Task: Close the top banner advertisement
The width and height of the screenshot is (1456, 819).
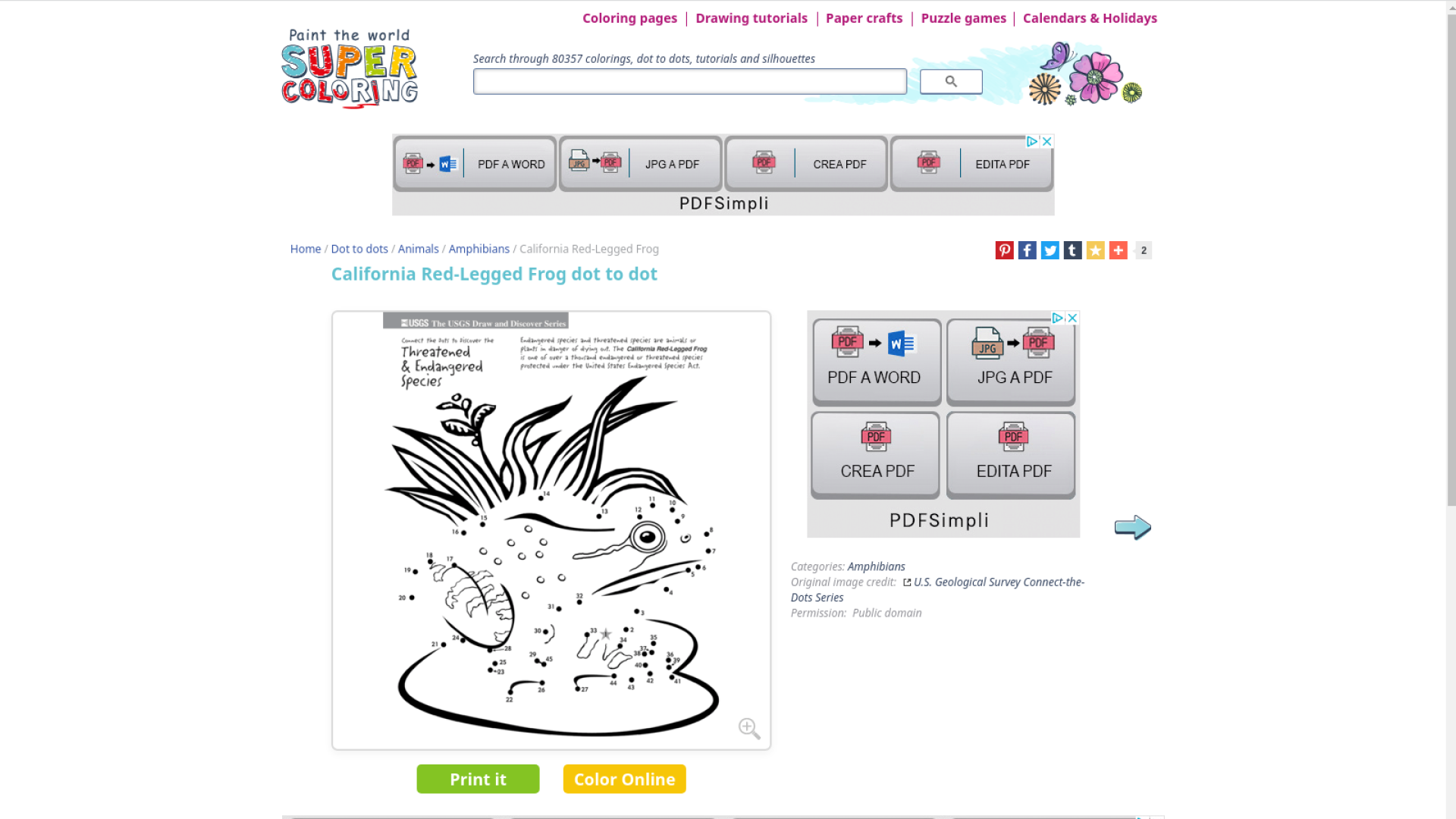Action: 1046,142
